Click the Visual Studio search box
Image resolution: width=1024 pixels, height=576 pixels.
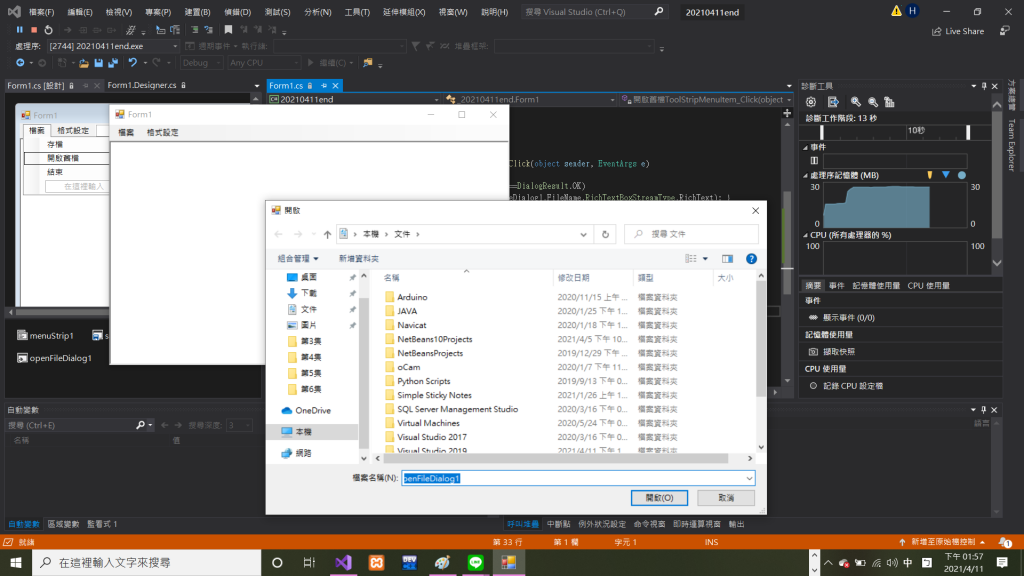click(x=594, y=12)
